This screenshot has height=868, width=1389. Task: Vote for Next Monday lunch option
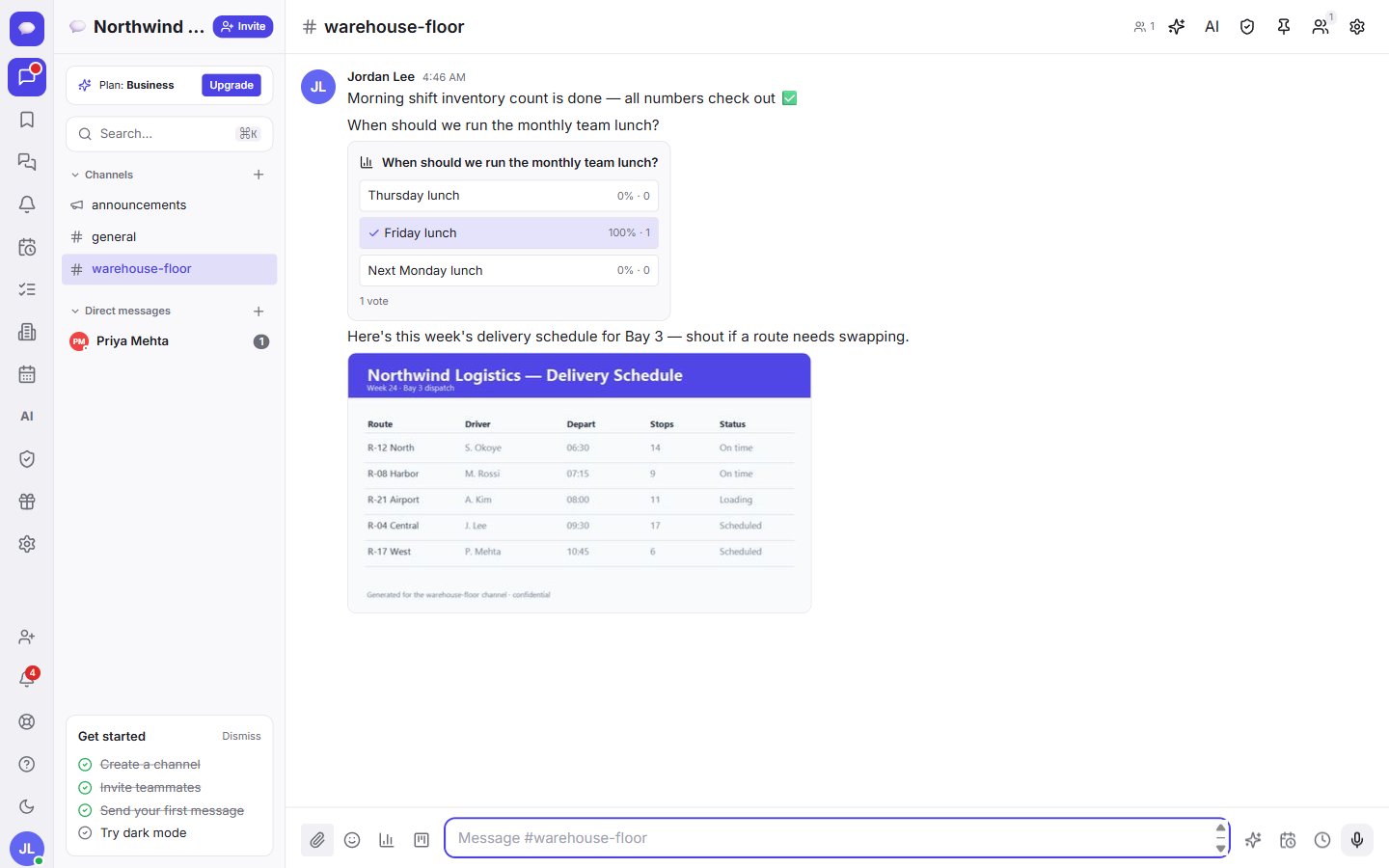point(508,271)
